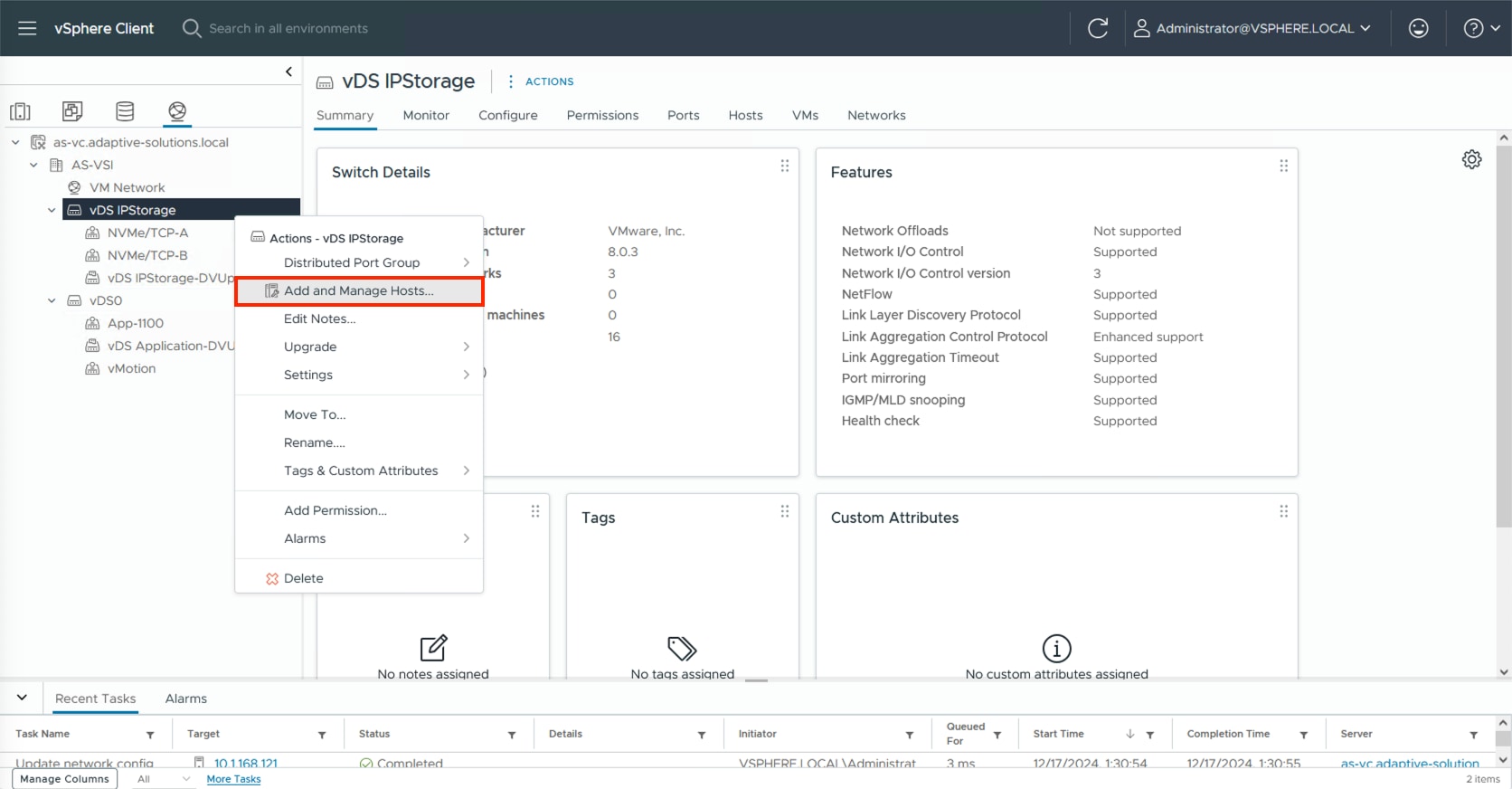Open the Administrator@VSPHERE.LOCAL user dropdown
Viewport: 1512px width, 789px height.
point(1253,28)
